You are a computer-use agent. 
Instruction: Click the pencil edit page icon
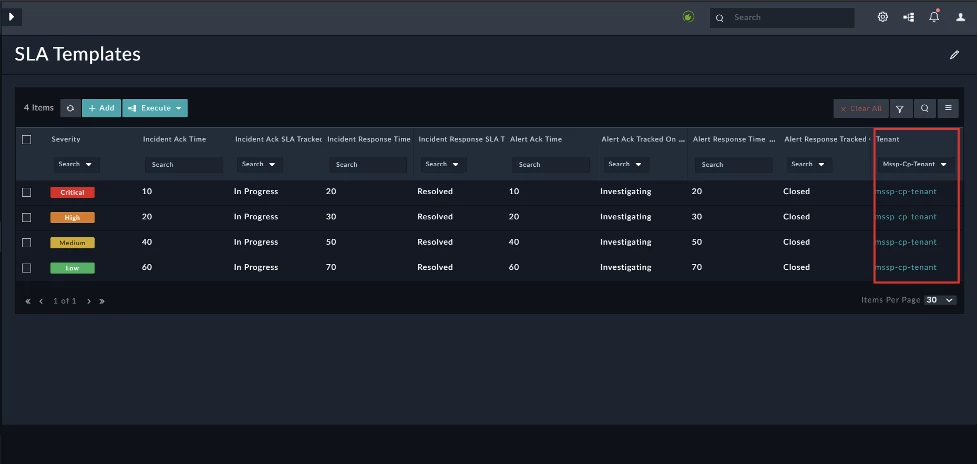pyautogui.click(x=954, y=55)
